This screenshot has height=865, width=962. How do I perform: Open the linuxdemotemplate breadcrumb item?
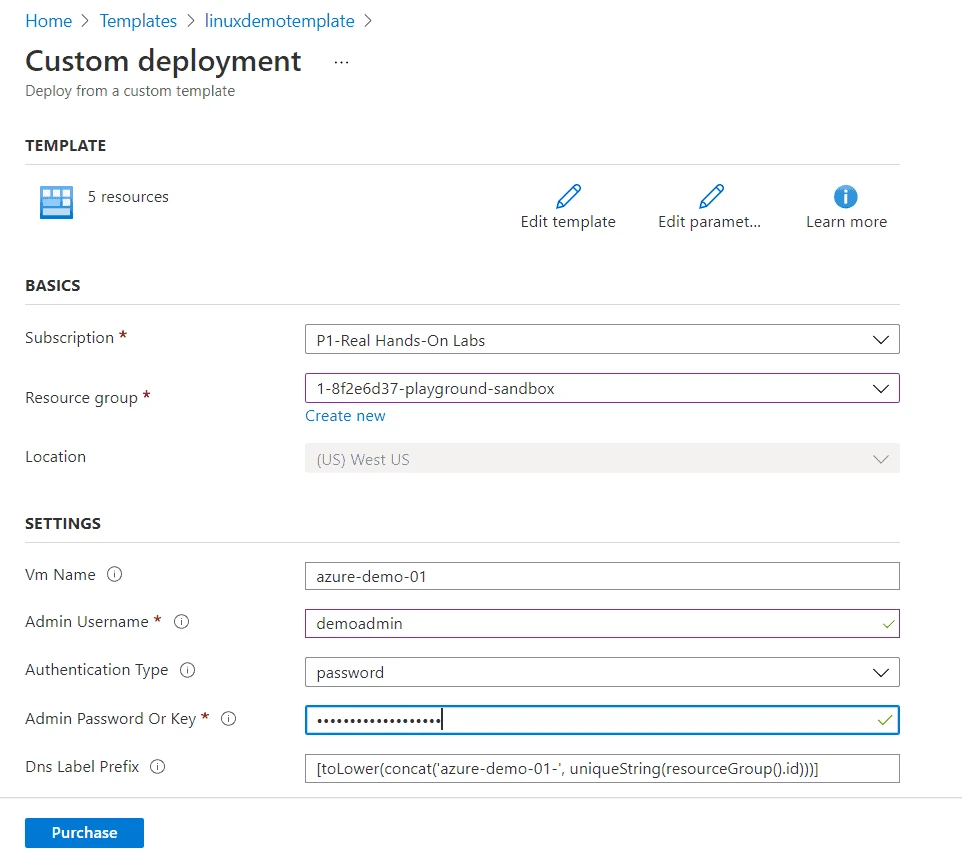point(279,20)
